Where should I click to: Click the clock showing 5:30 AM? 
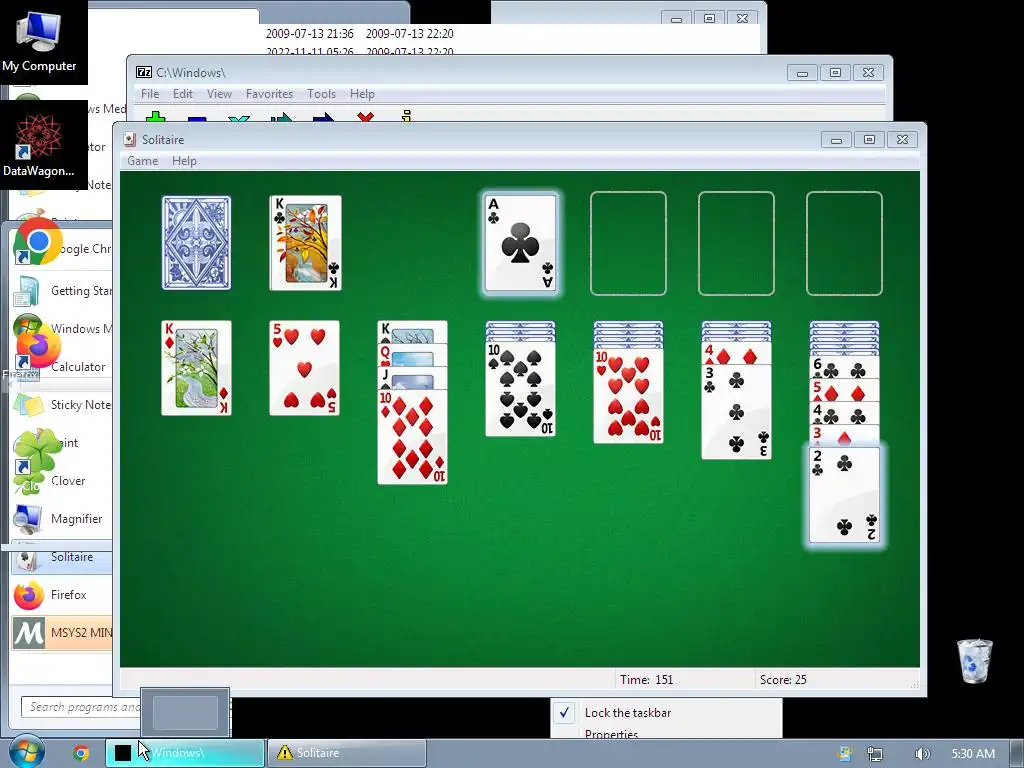973,754
